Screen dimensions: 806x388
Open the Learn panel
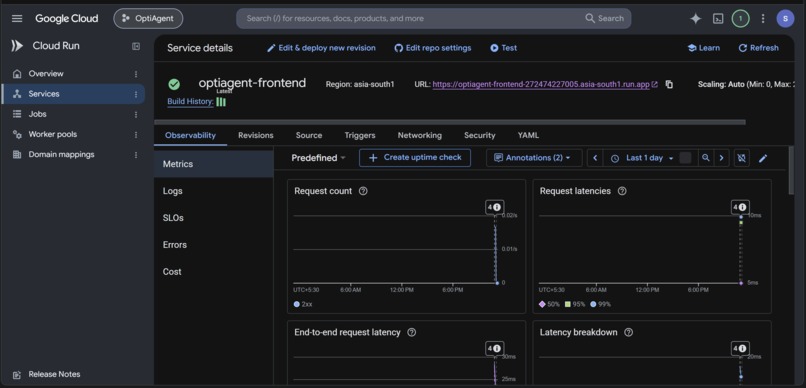tap(703, 48)
